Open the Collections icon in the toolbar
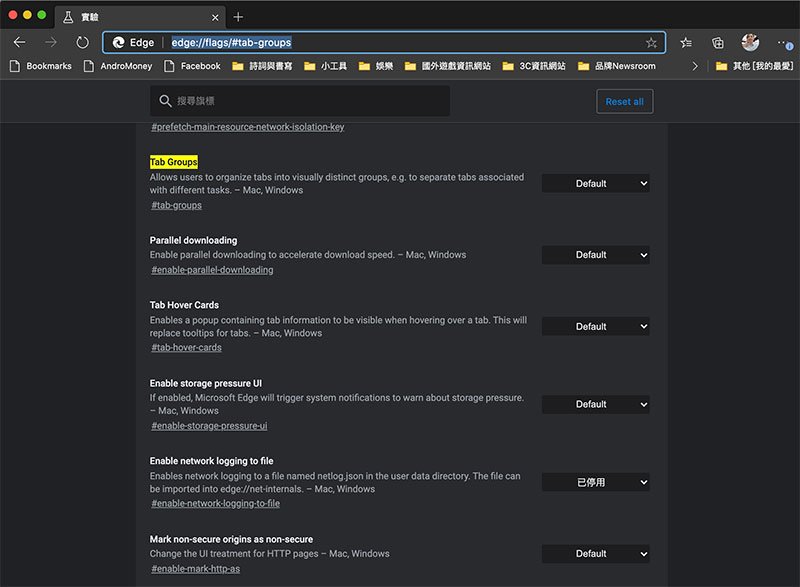Screen dimensions: 800x587 [718, 43]
